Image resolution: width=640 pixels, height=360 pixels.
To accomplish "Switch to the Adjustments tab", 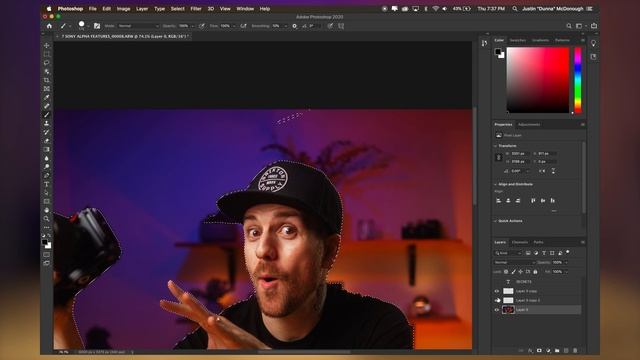I will pos(529,124).
